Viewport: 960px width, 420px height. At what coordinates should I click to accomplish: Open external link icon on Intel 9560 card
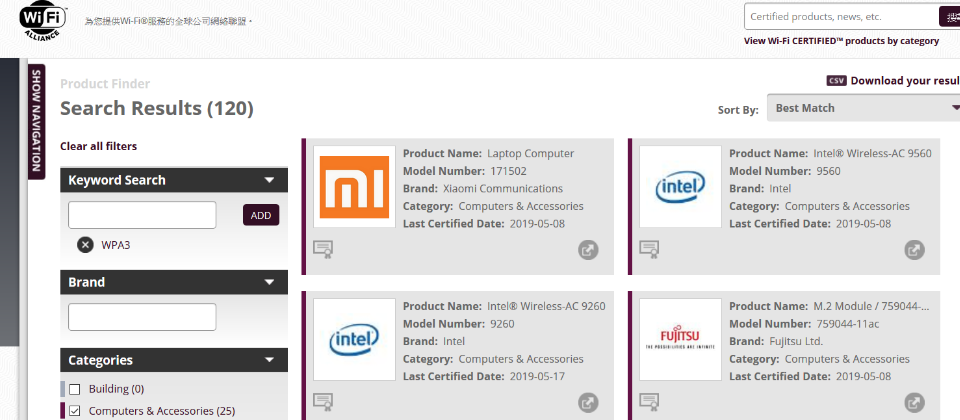click(x=914, y=250)
